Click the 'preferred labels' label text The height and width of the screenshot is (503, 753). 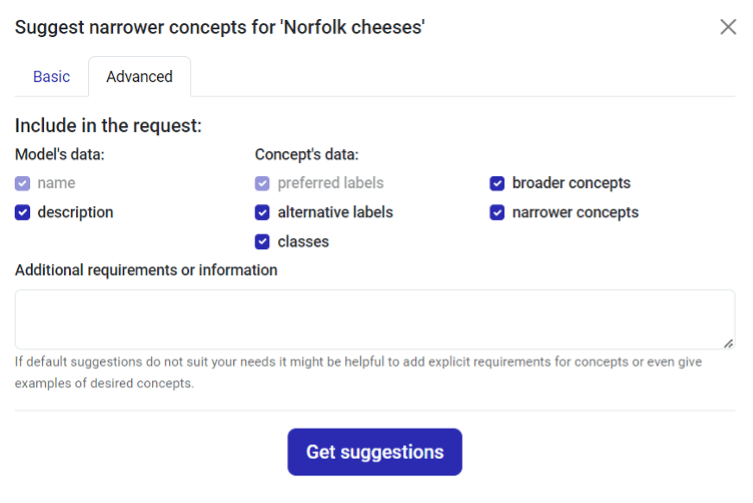(330, 183)
